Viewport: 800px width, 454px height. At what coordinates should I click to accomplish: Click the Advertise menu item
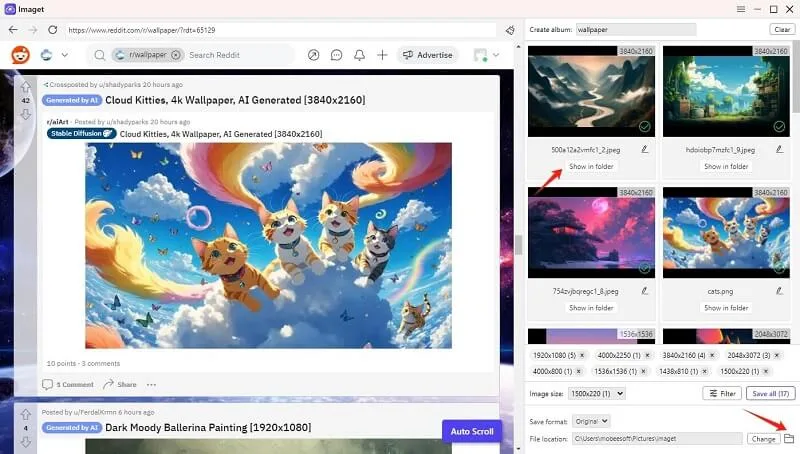[x=427, y=55]
